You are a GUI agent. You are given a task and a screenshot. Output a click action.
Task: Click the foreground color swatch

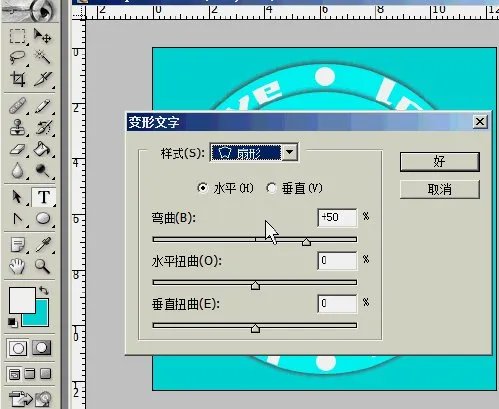pyautogui.click(x=22, y=300)
